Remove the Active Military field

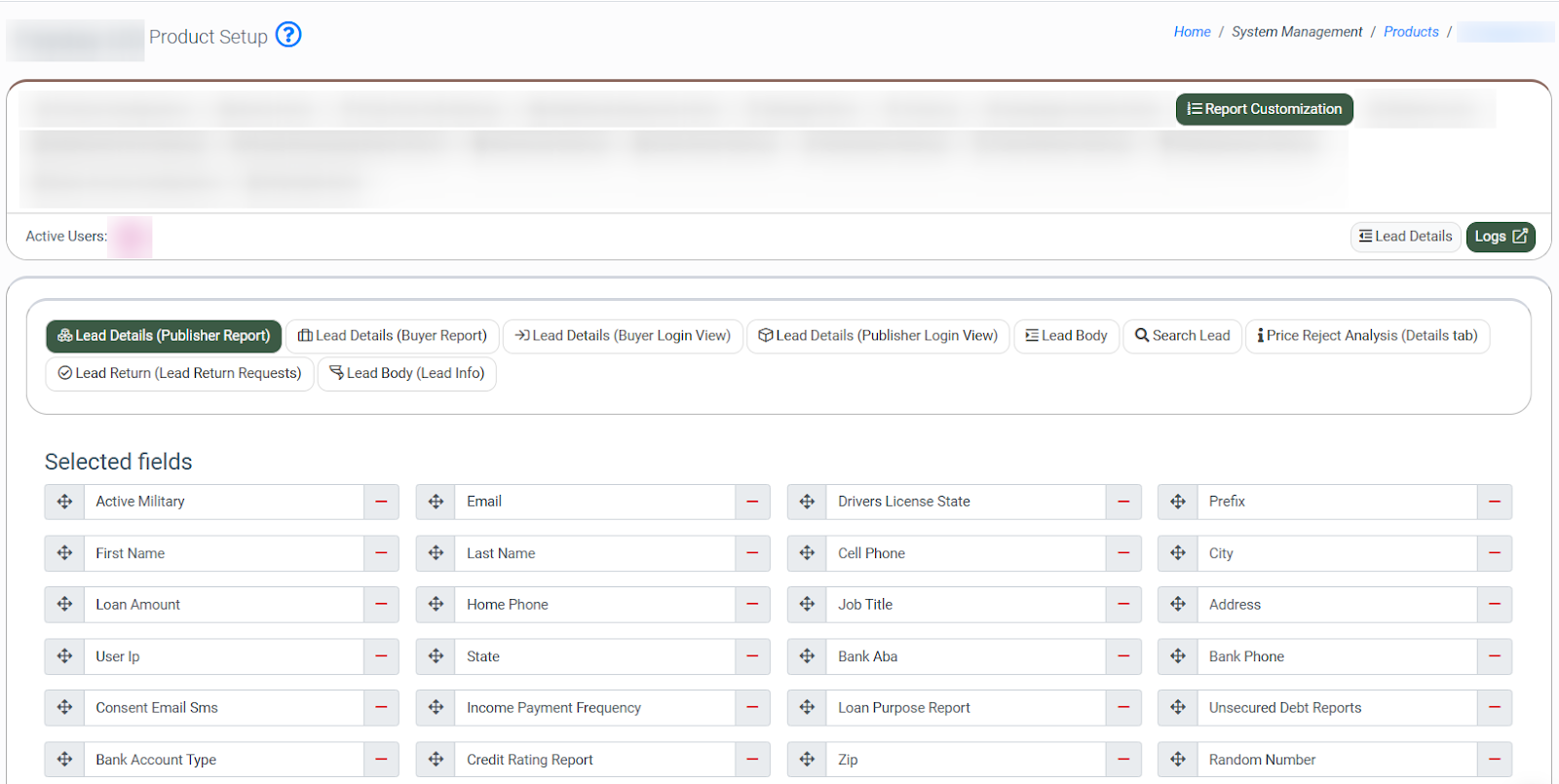(x=381, y=502)
